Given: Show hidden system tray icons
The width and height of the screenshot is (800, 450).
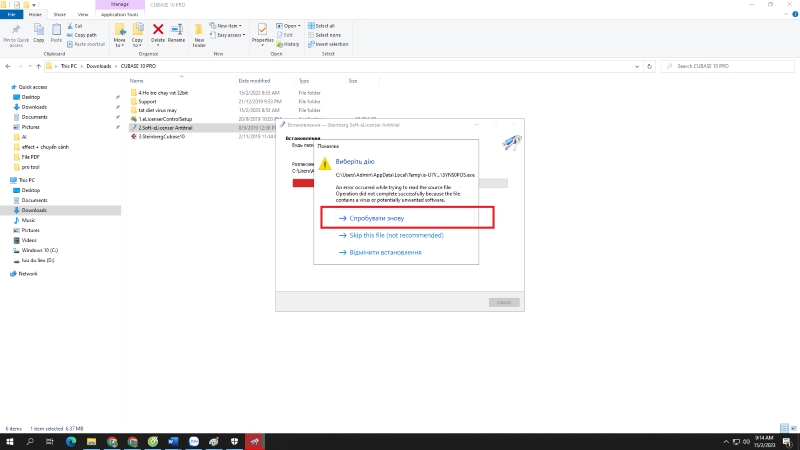Looking at the screenshot, I should point(726,442).
